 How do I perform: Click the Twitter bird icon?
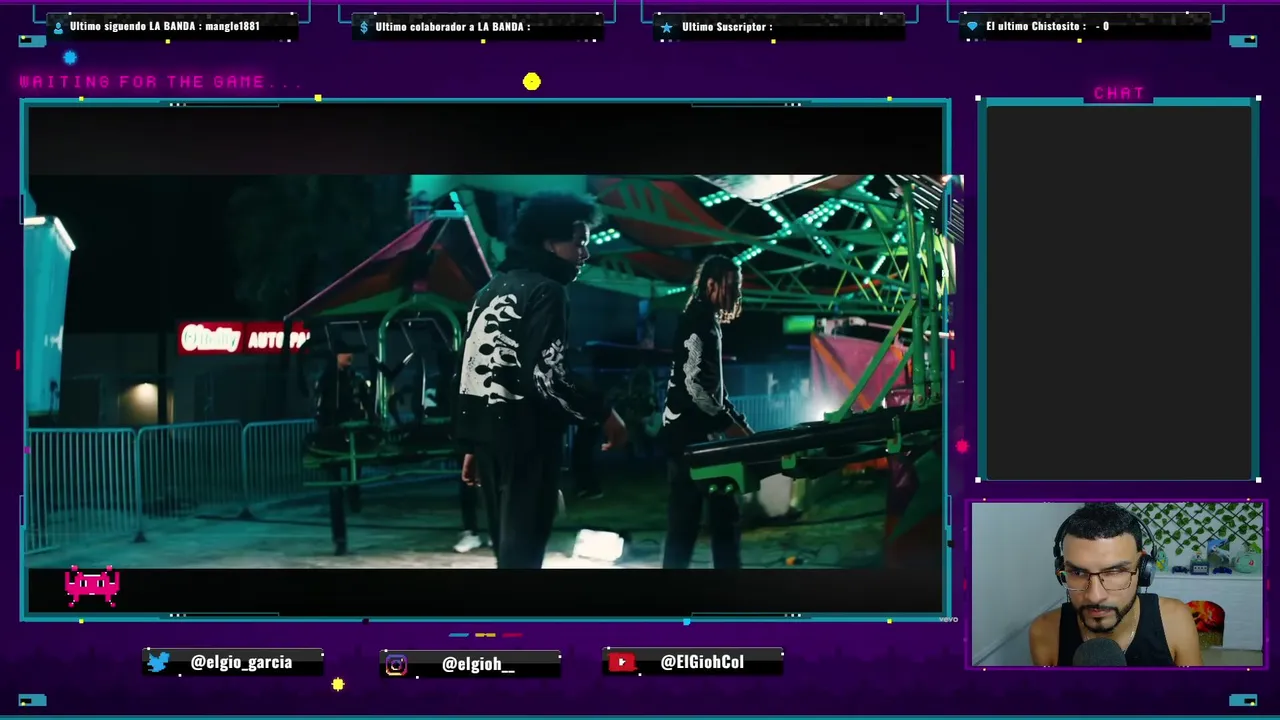pyautogui.click(x=159, y=662)
